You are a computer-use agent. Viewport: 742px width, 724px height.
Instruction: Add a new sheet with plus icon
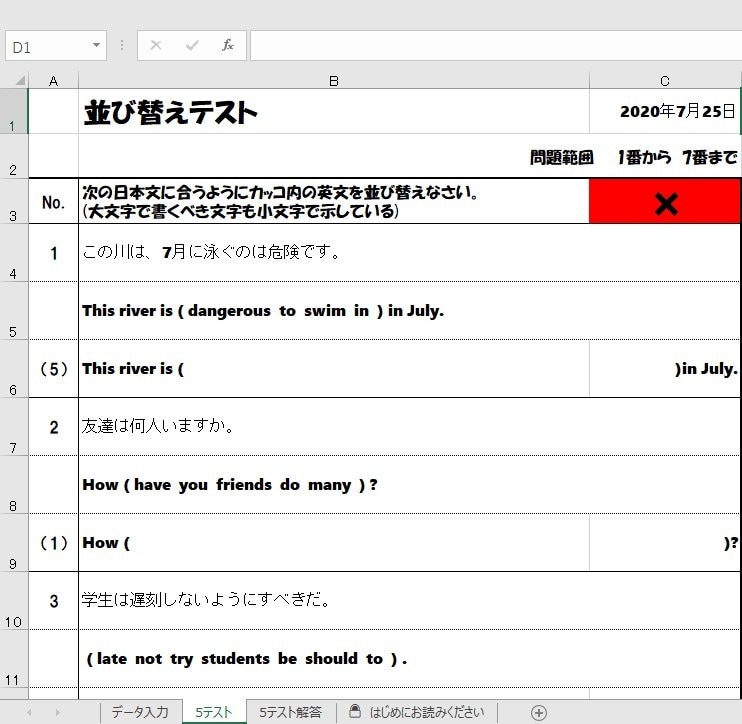click(539, 712)
